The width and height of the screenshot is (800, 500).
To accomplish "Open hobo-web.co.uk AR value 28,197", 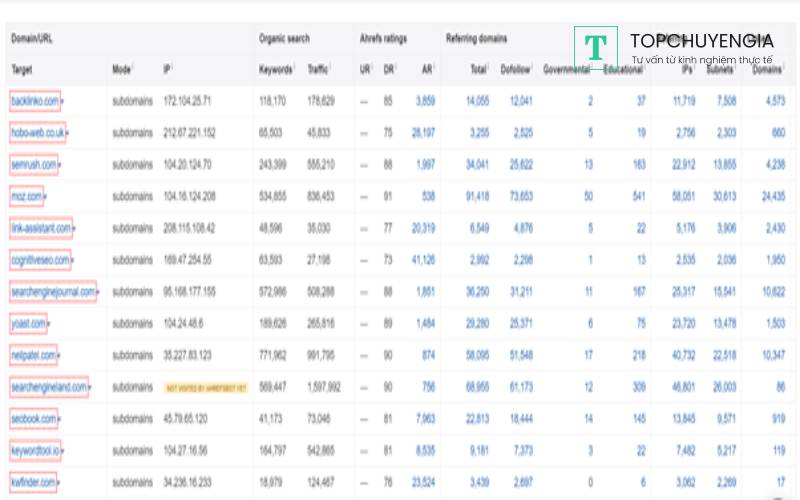I will pyautogui.click(x=423, y=133).
